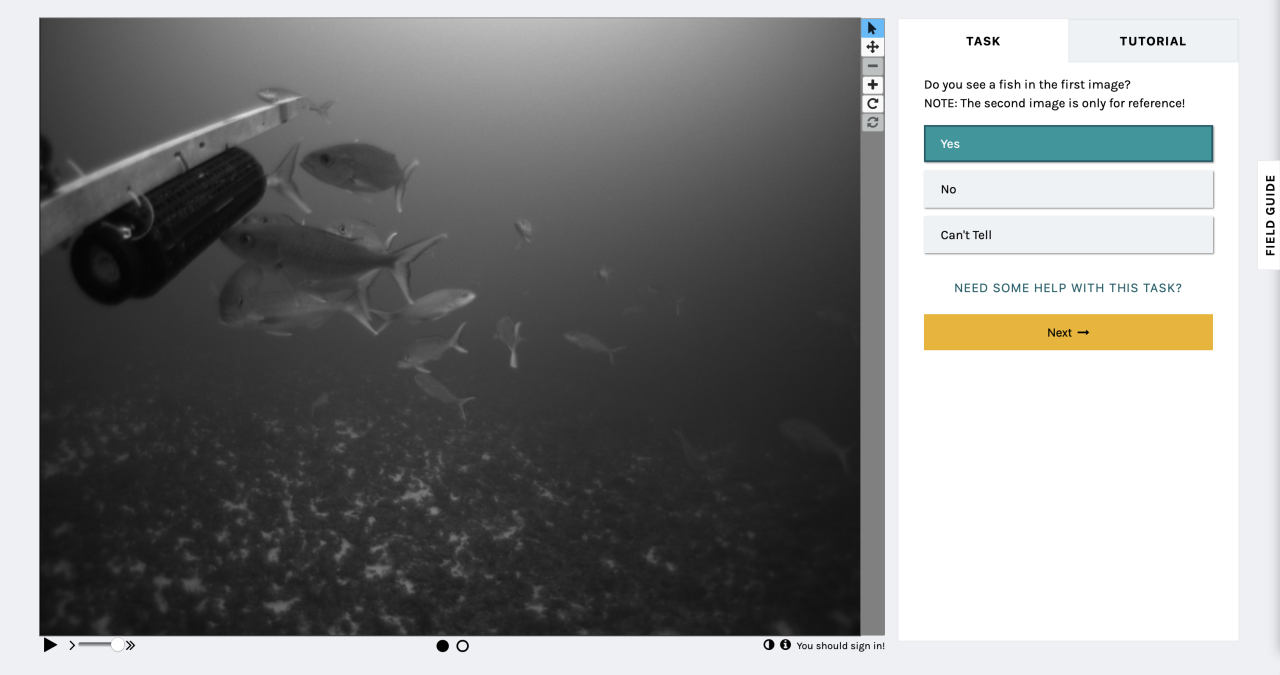Choose the No answer

click(1068, 189)
